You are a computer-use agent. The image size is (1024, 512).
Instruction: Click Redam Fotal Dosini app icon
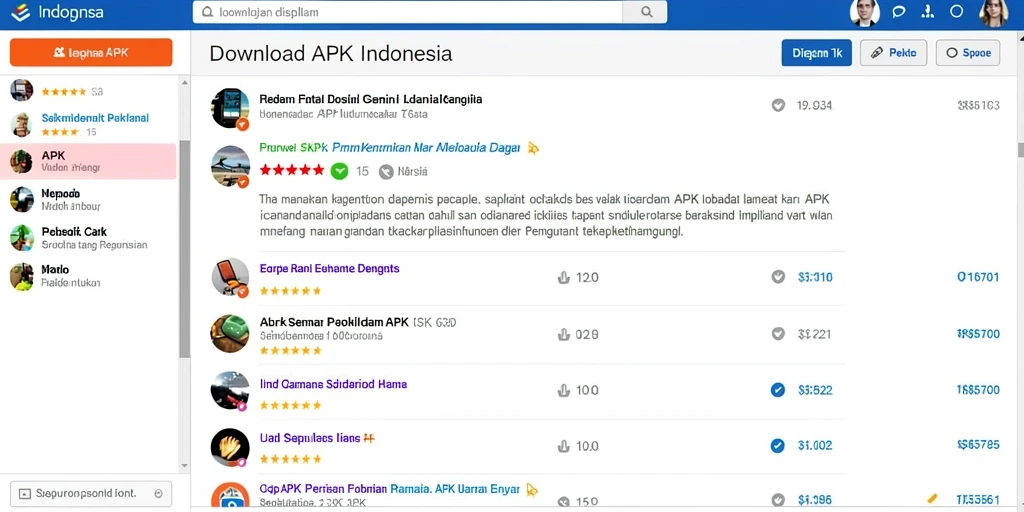[x=230, y=108]
